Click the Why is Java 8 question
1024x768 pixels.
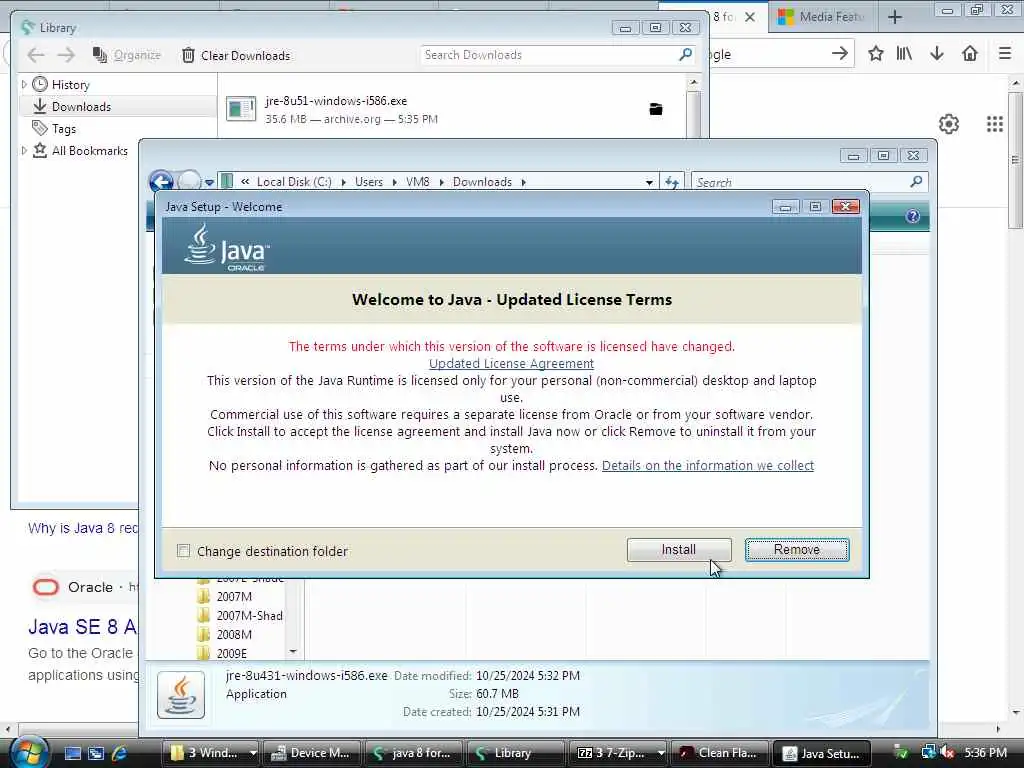(83, 528)
